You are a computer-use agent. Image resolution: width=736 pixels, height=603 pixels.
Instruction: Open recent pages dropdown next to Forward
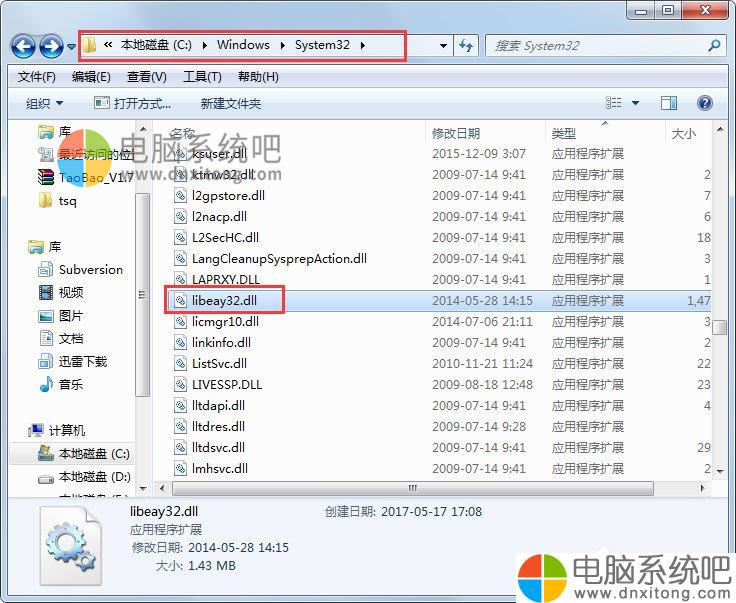click(71, 46)
